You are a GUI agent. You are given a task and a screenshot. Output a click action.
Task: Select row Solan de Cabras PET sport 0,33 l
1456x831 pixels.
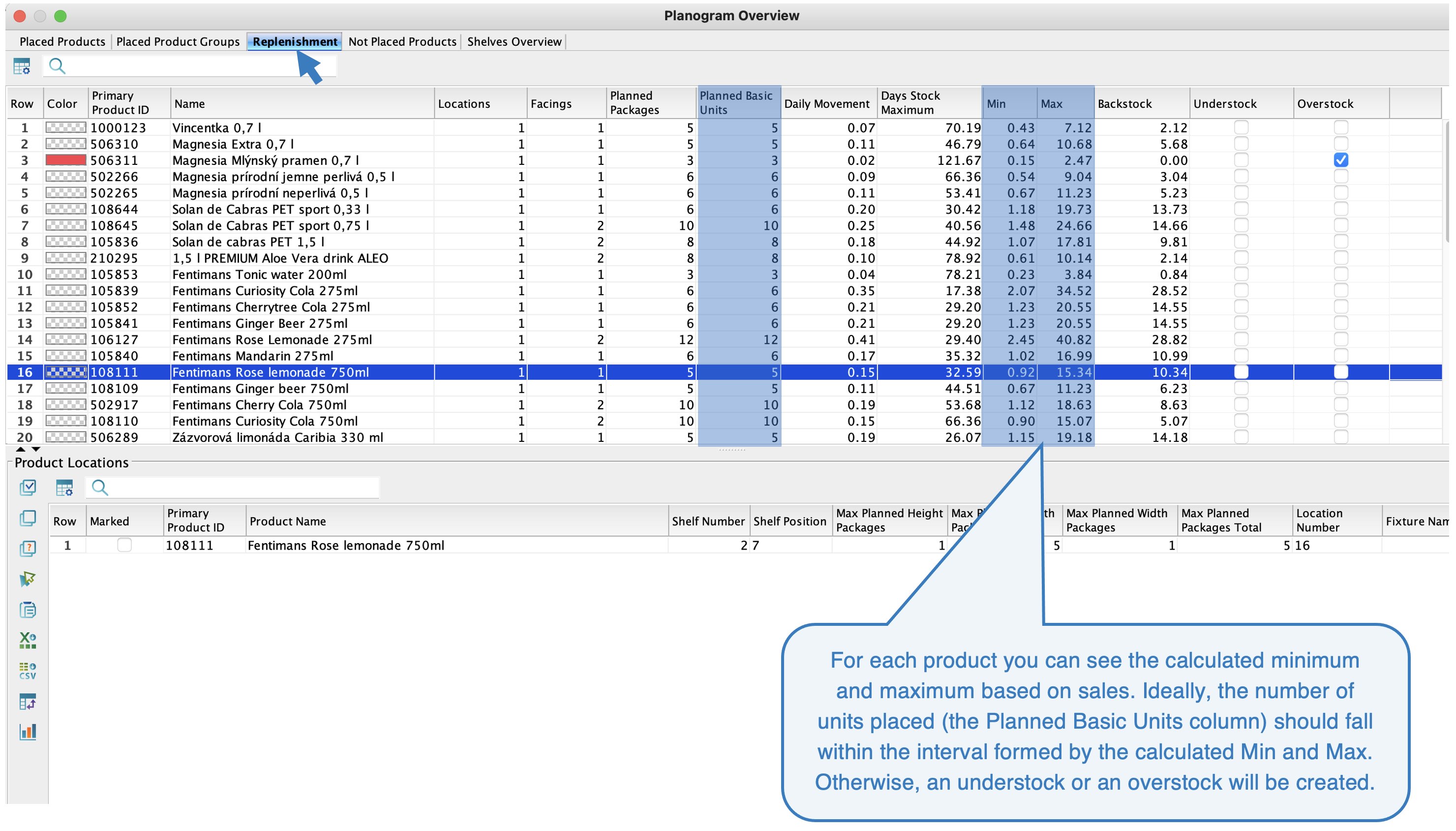point(725,209)
